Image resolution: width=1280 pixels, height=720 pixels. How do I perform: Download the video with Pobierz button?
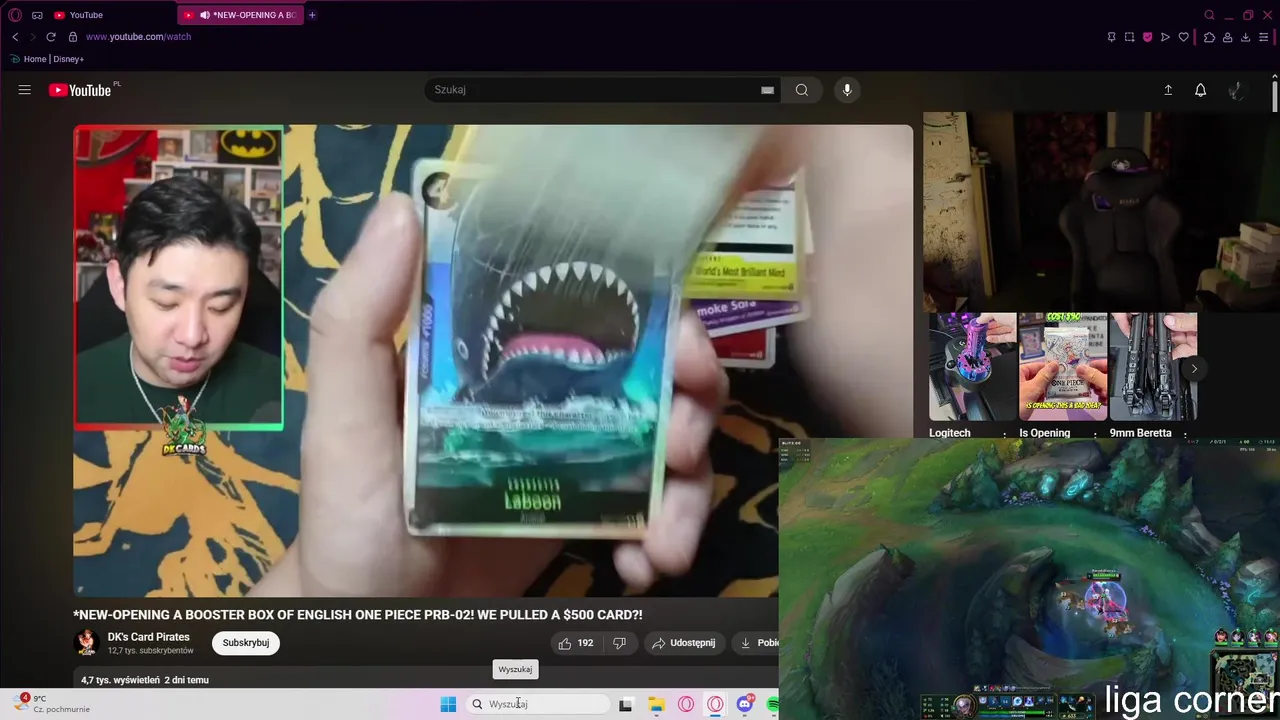pos(756,643)
